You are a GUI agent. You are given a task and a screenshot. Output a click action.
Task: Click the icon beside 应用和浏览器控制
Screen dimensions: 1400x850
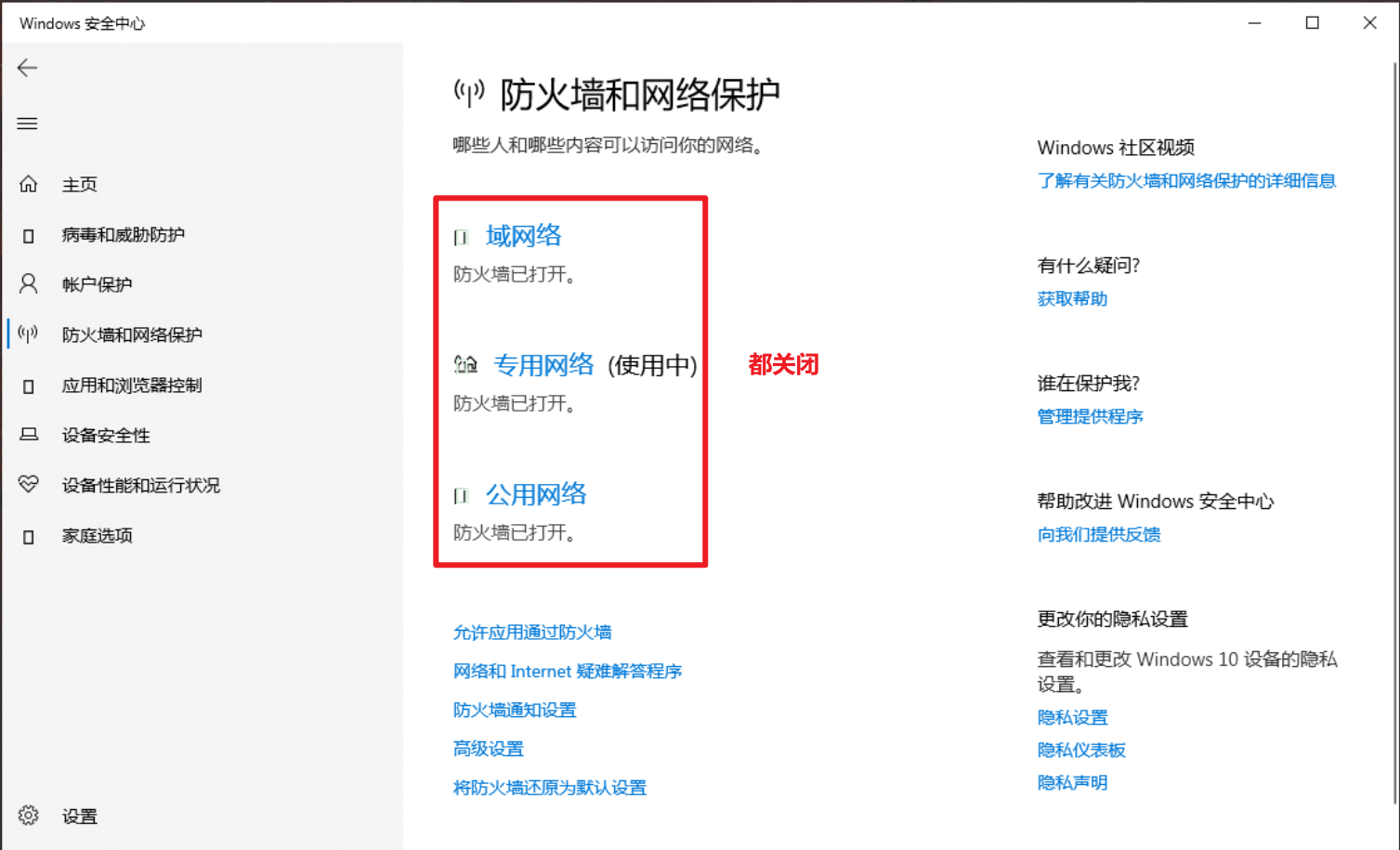29,386
